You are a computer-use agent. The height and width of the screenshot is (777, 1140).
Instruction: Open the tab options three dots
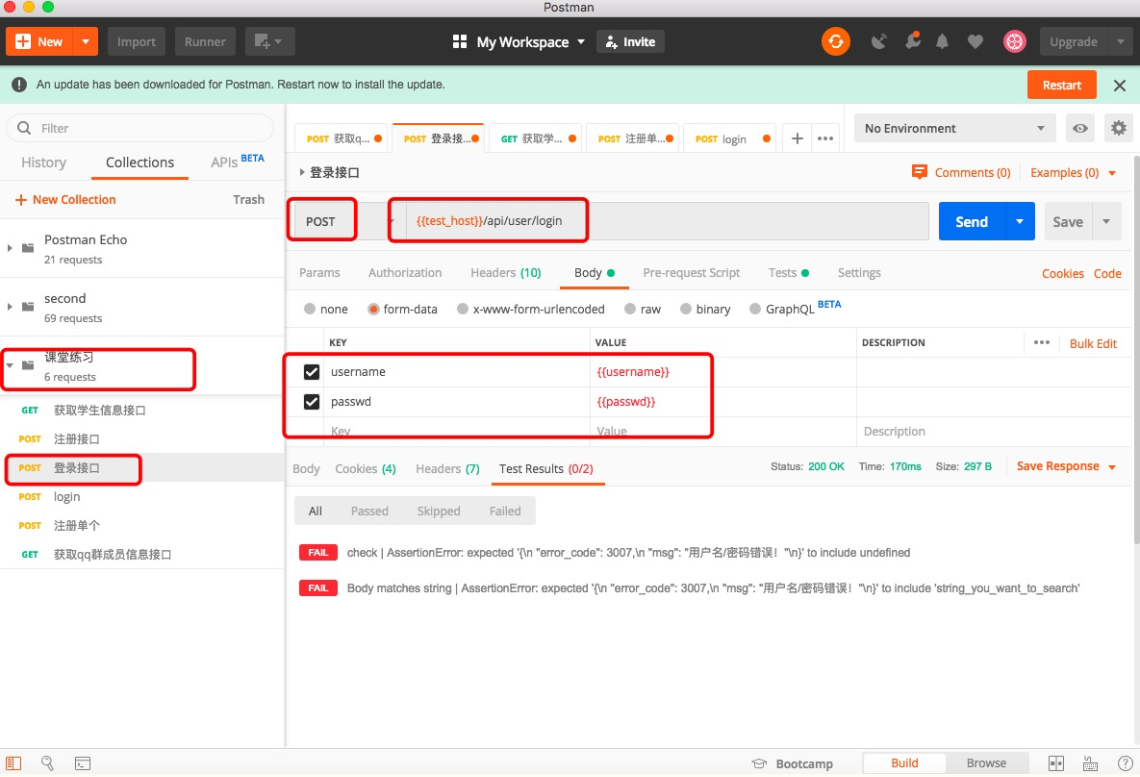(825, 138)
